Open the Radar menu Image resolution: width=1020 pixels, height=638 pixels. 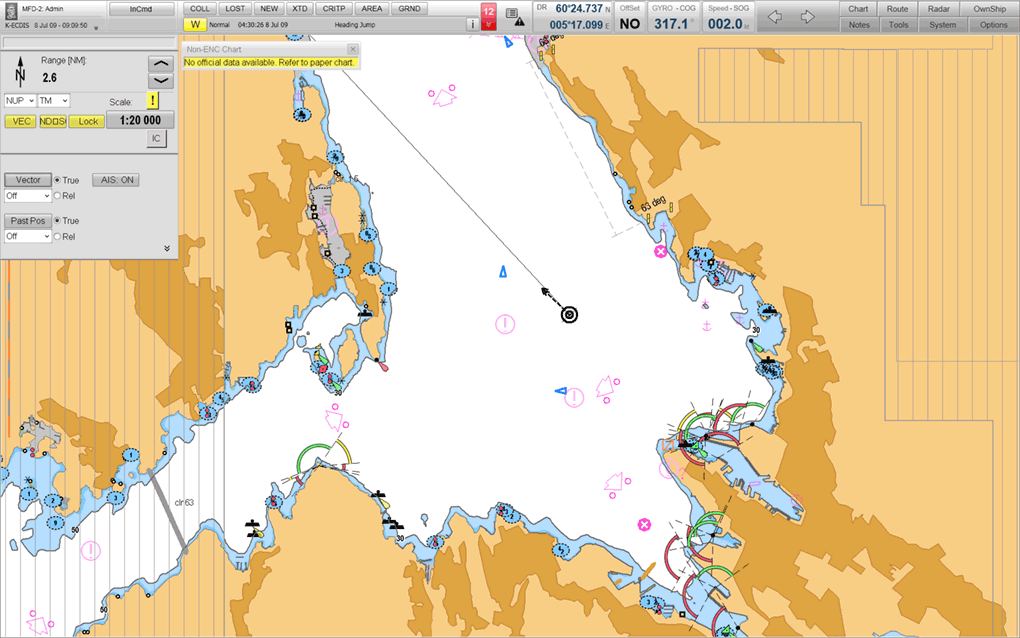pyautogui.click(x=938, y=9)
